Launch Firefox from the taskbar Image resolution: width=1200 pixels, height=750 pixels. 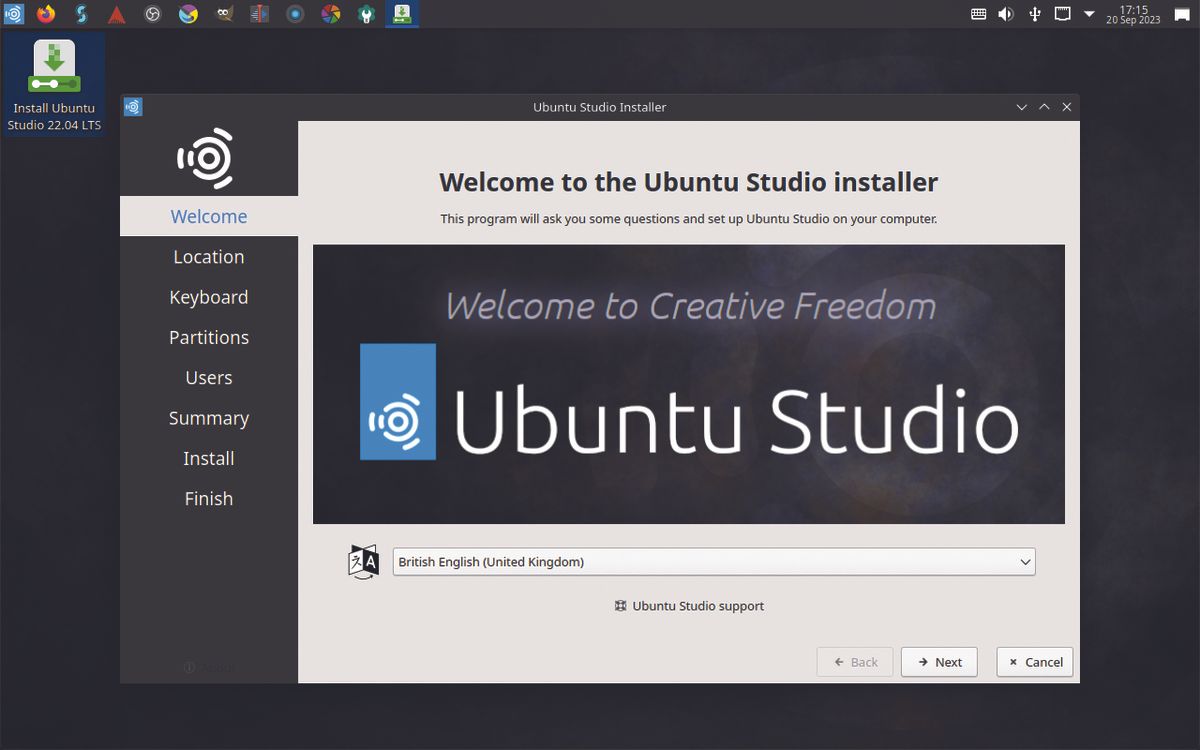[46, 13]
